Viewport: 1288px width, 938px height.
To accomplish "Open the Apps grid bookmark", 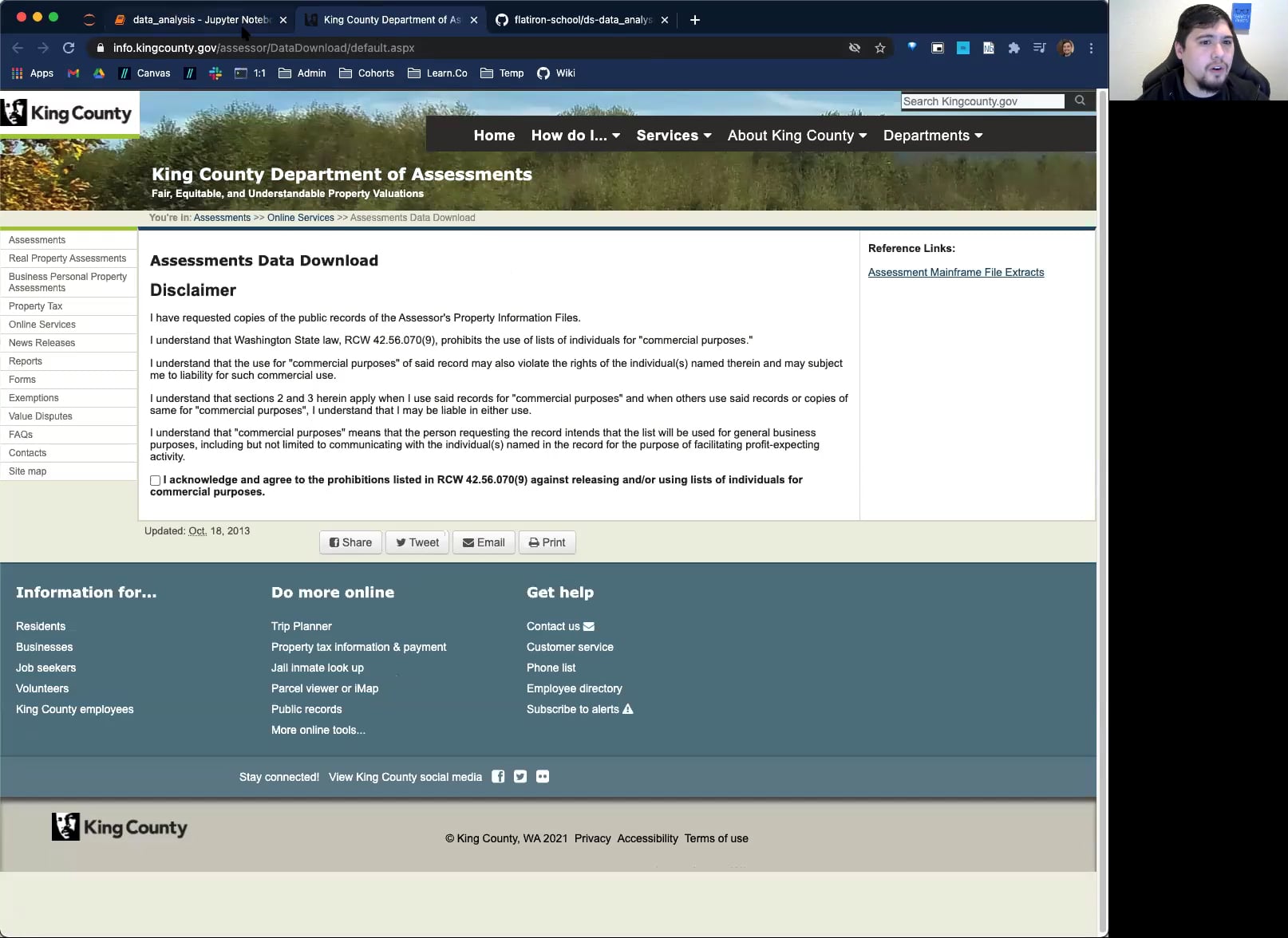I will pyautogui.click(x=33, y=73).
